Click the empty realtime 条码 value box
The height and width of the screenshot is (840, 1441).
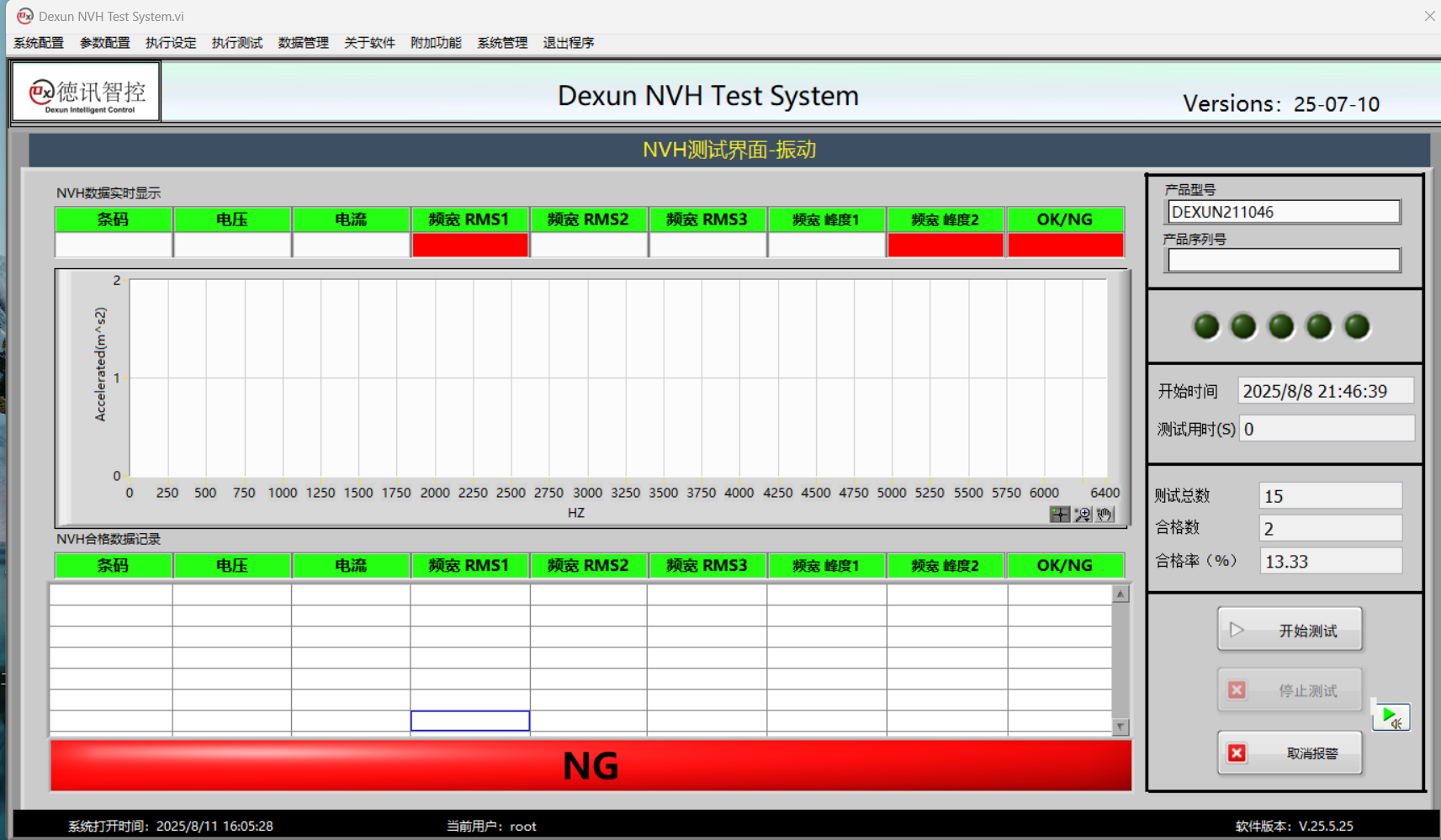click(114, 245)
